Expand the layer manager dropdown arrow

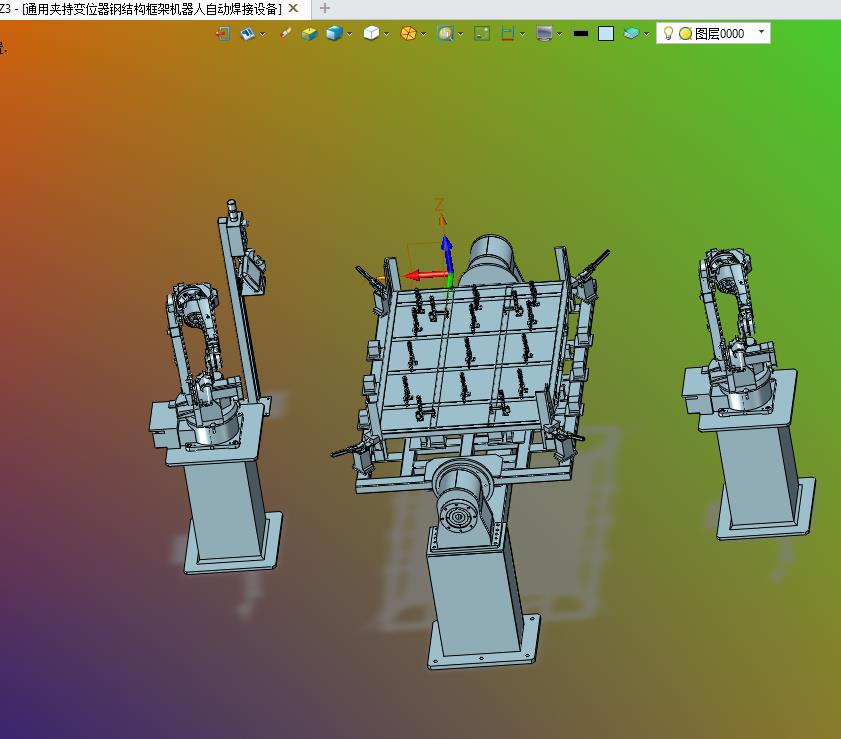(x=646, y=34)
